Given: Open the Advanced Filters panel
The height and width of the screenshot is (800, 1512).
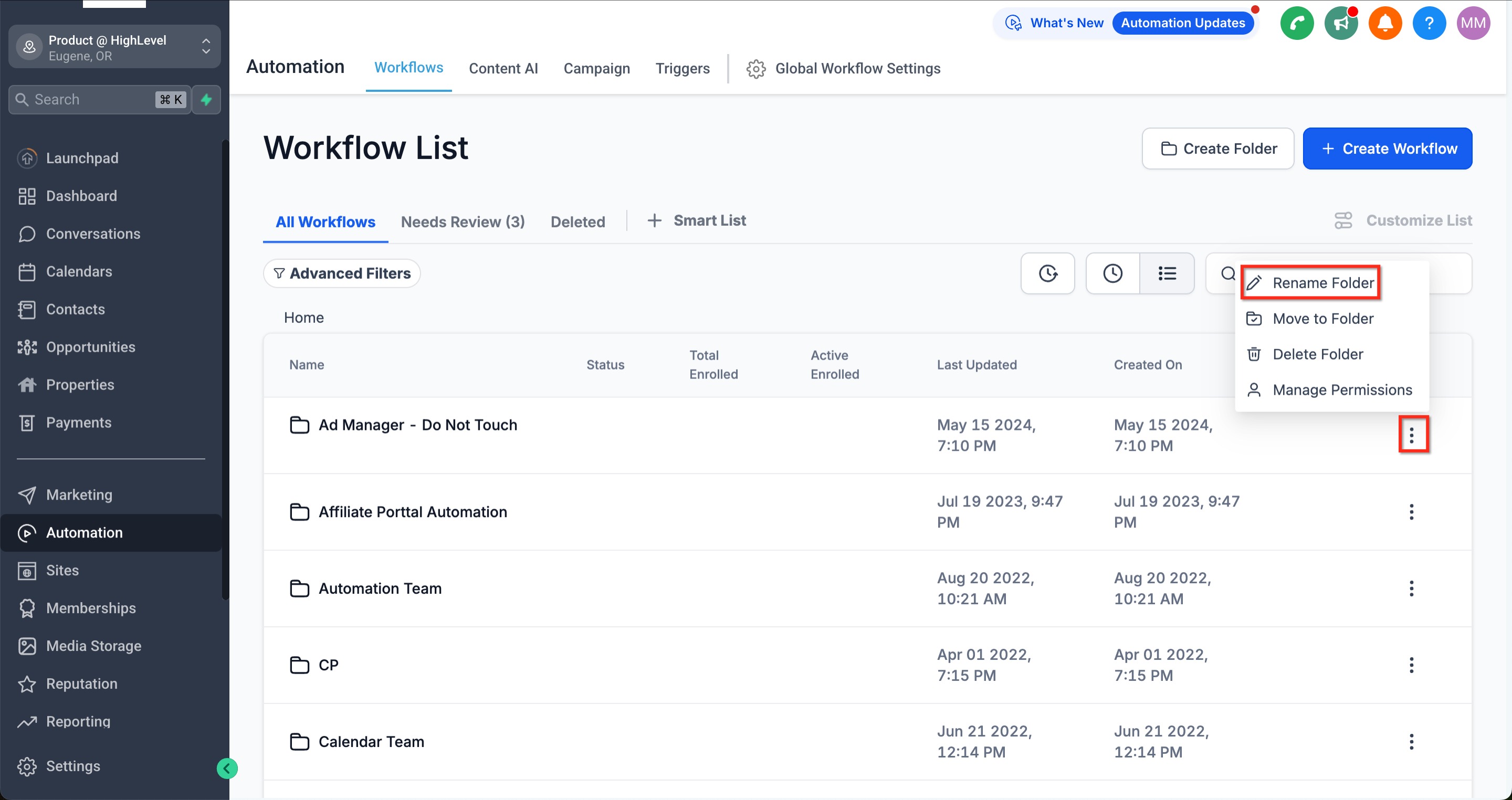Looking at the screenshot, I should click(x=342, y=273).
